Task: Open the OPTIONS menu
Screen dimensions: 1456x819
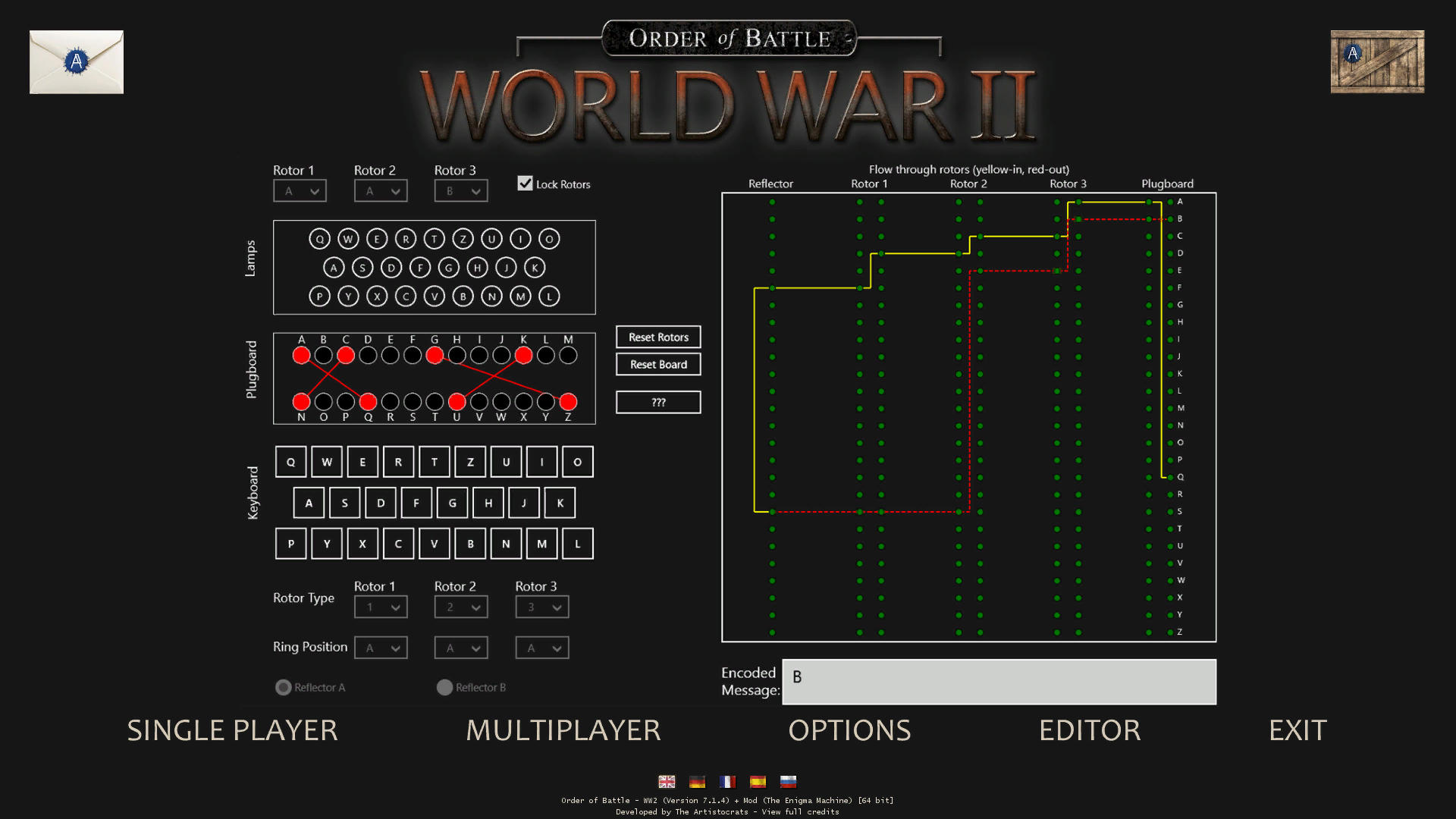Action: click(x=849, y=730)
